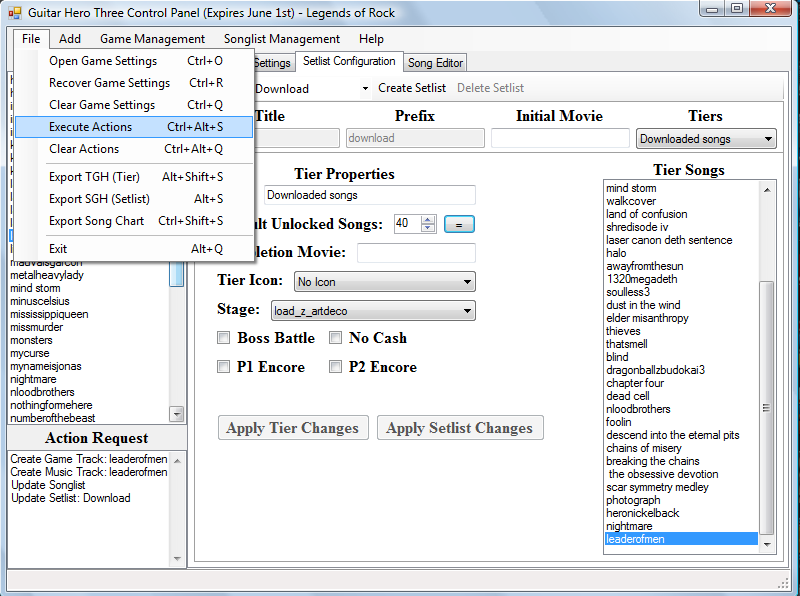Click Create Music Track: leaderofmen action

pos(89,472)
